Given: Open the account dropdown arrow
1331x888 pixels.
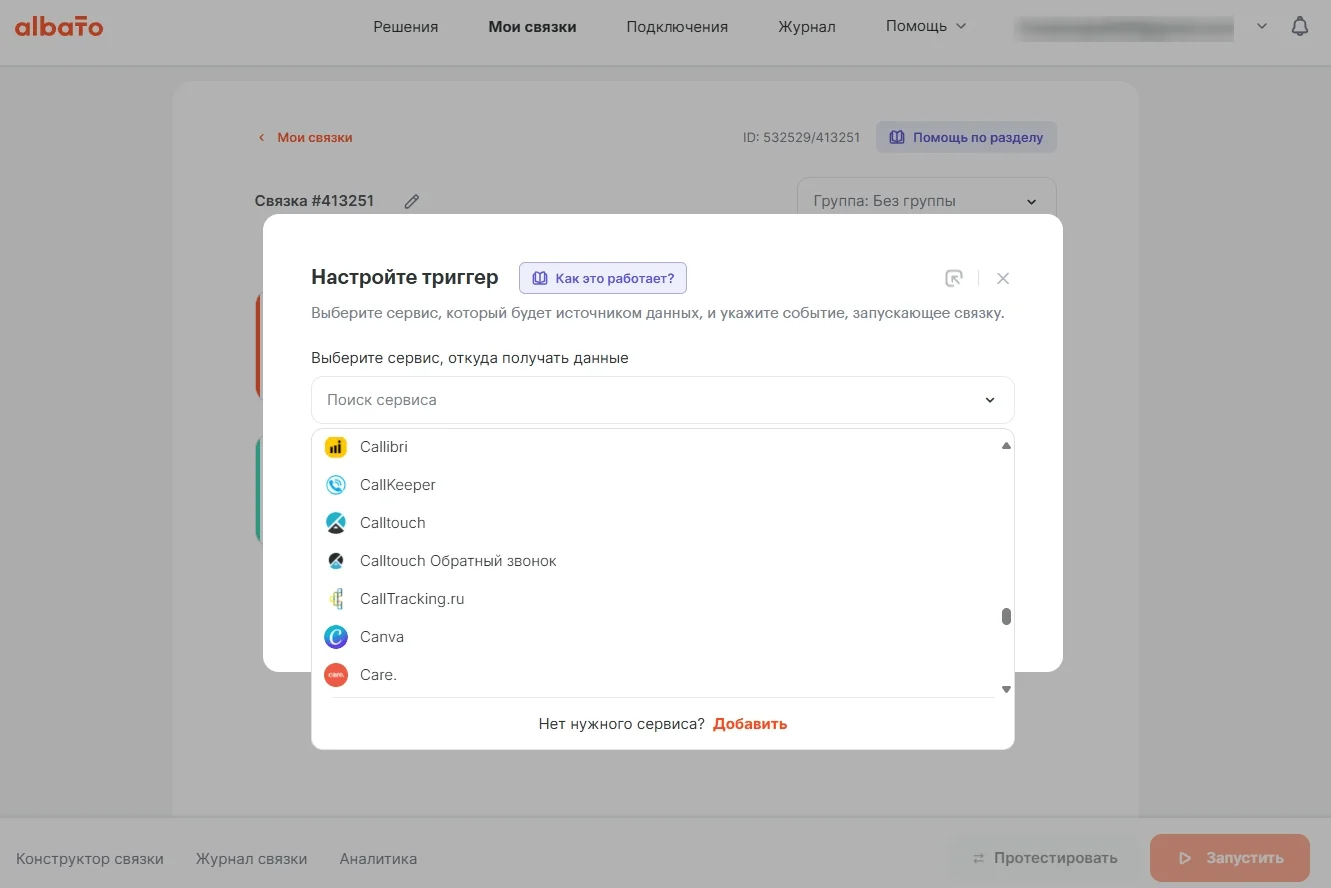Looking at the screenshot, I should [1262, 27].
